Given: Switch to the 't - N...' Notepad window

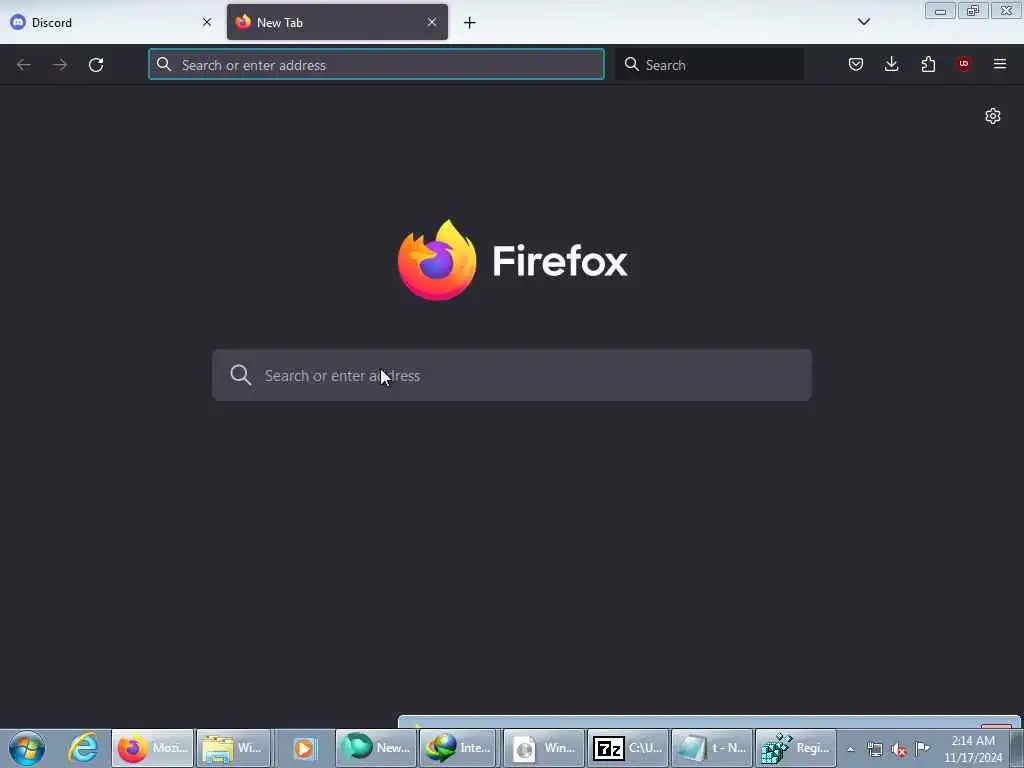Looking at the screenshot, I should coord(712,748).
